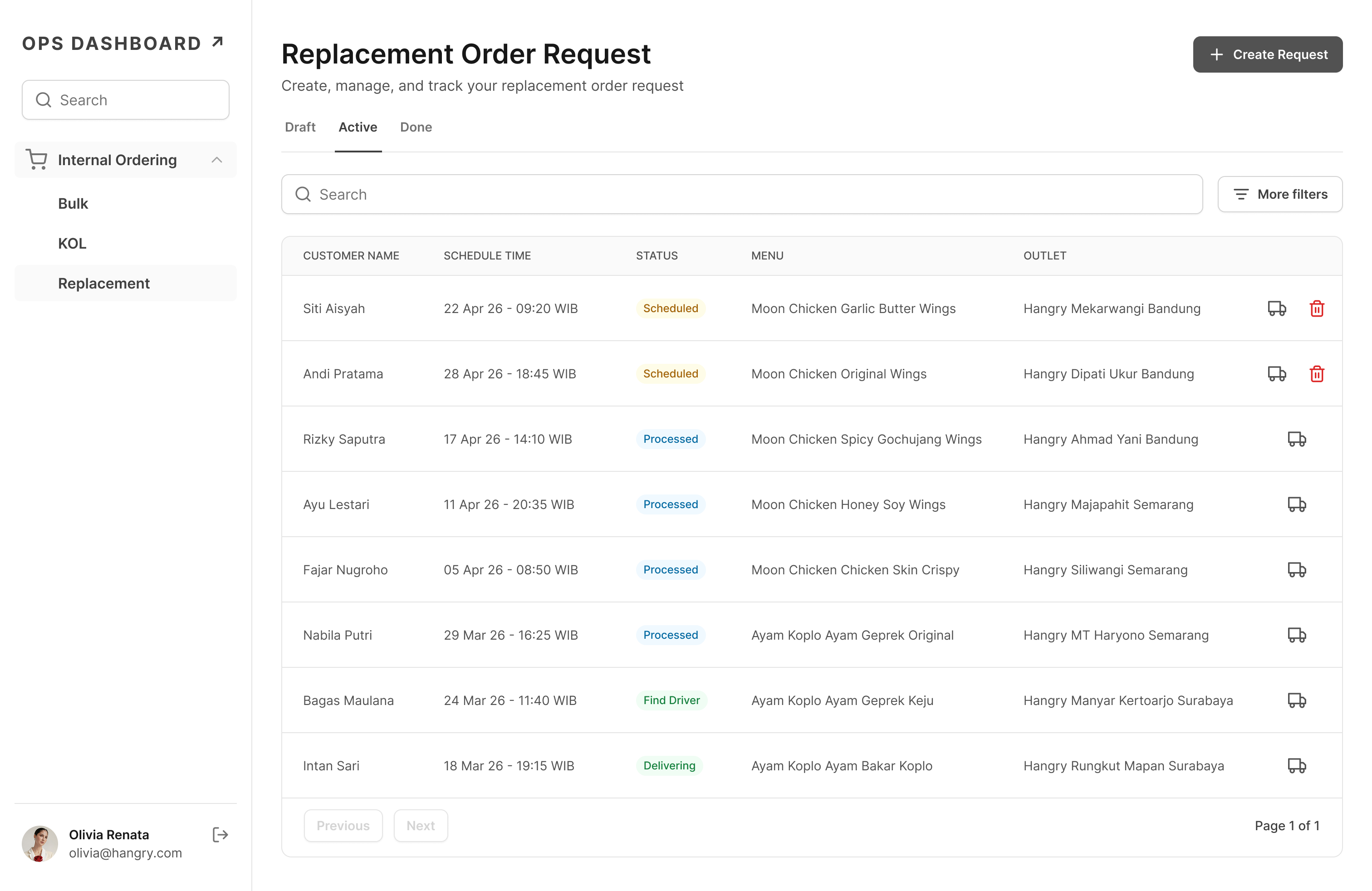Click delivery truck icon for Ayu Lestari
1372x891 pixels.
(x=1297, y=504)
